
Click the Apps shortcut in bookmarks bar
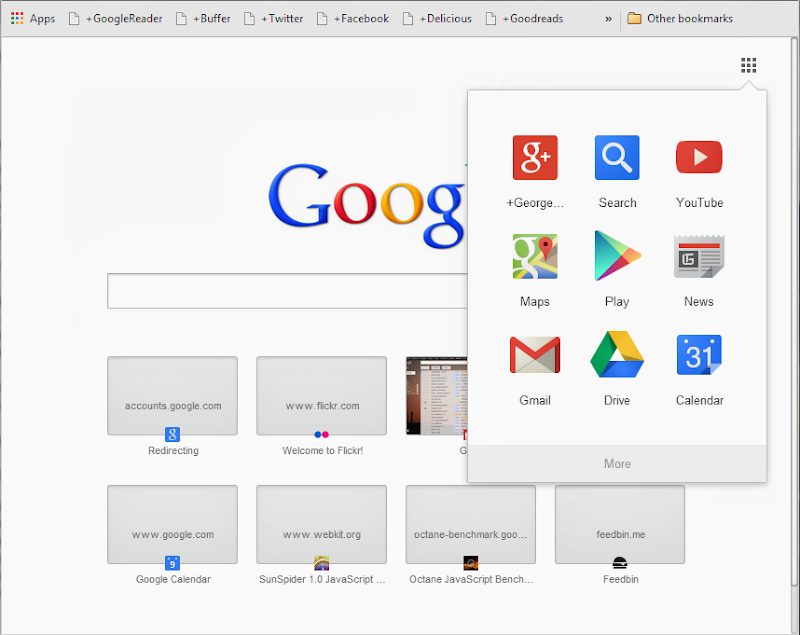(33, 18)
